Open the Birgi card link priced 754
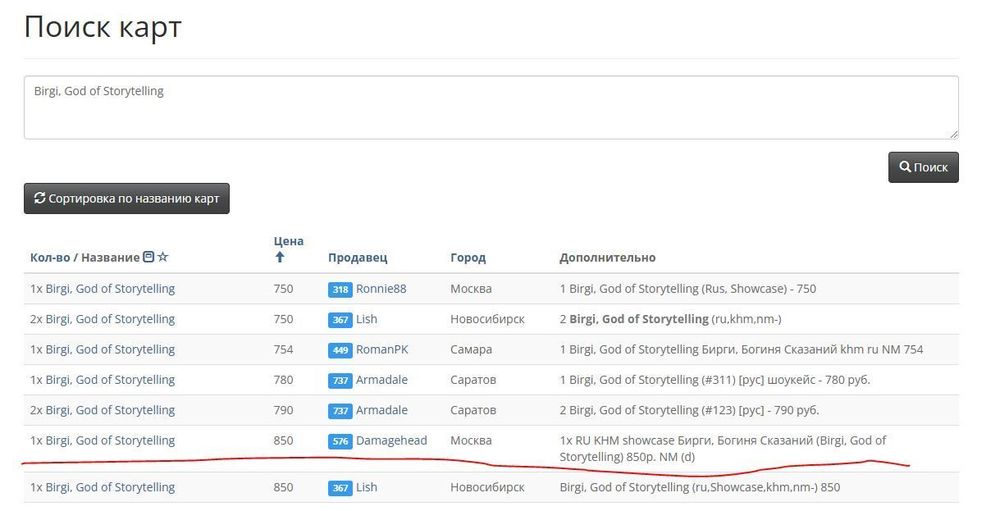 (x=102, y=350)
